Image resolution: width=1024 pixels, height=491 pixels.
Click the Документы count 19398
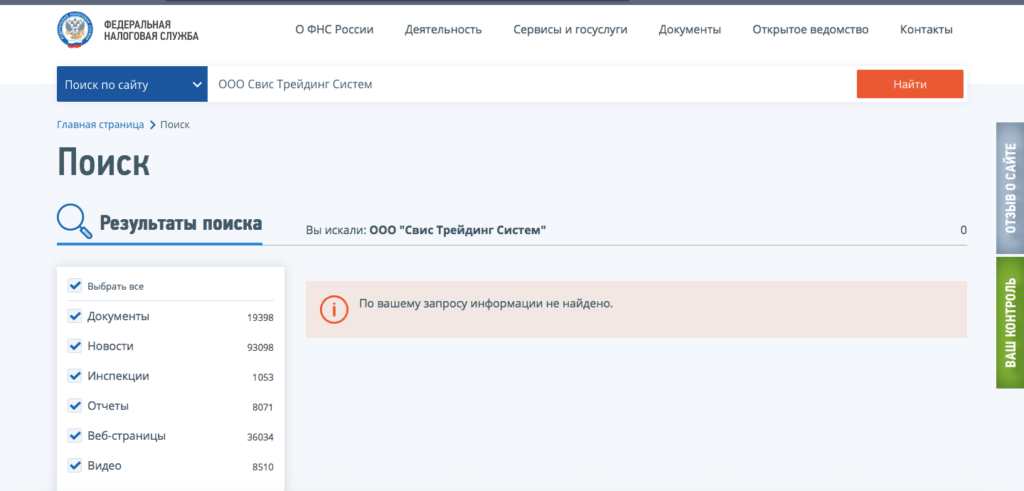pyautogui.click(x=260, y=317)
